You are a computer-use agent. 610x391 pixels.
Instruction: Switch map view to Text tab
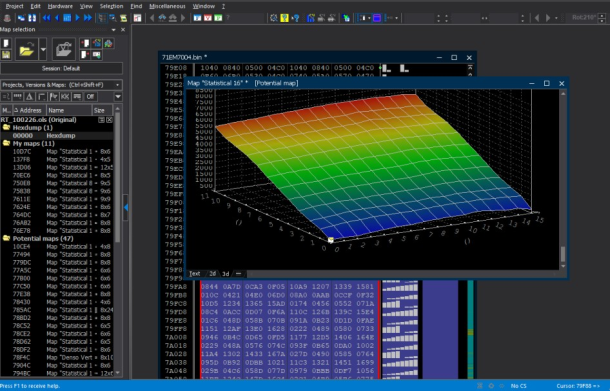click(x=195, y=274)
